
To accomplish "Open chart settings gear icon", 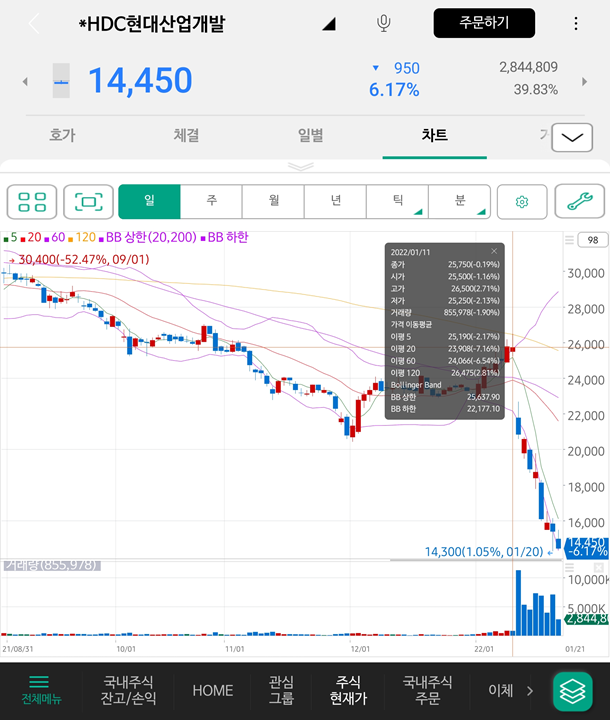I will point(522,202).
